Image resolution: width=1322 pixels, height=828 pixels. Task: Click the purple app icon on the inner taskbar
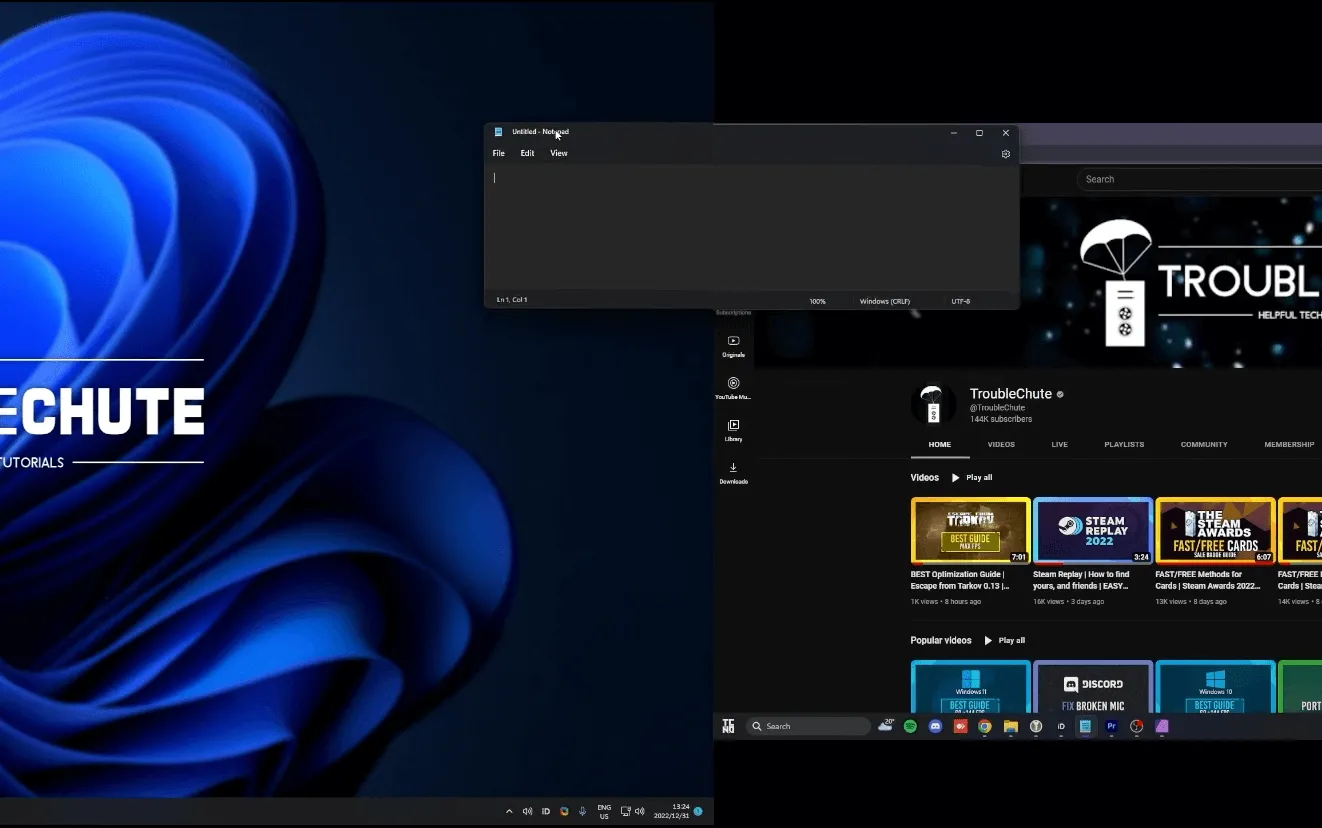[1162, 727]
